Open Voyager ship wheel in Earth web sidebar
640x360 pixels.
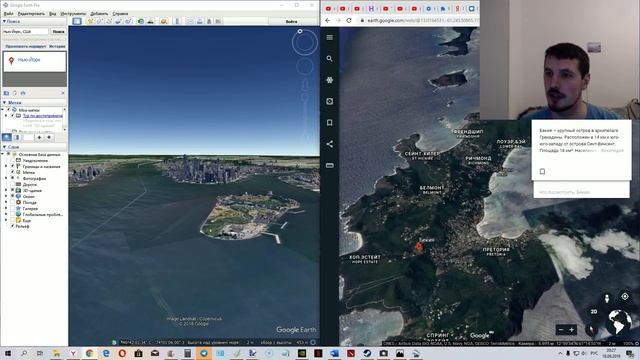pos(329,80)
